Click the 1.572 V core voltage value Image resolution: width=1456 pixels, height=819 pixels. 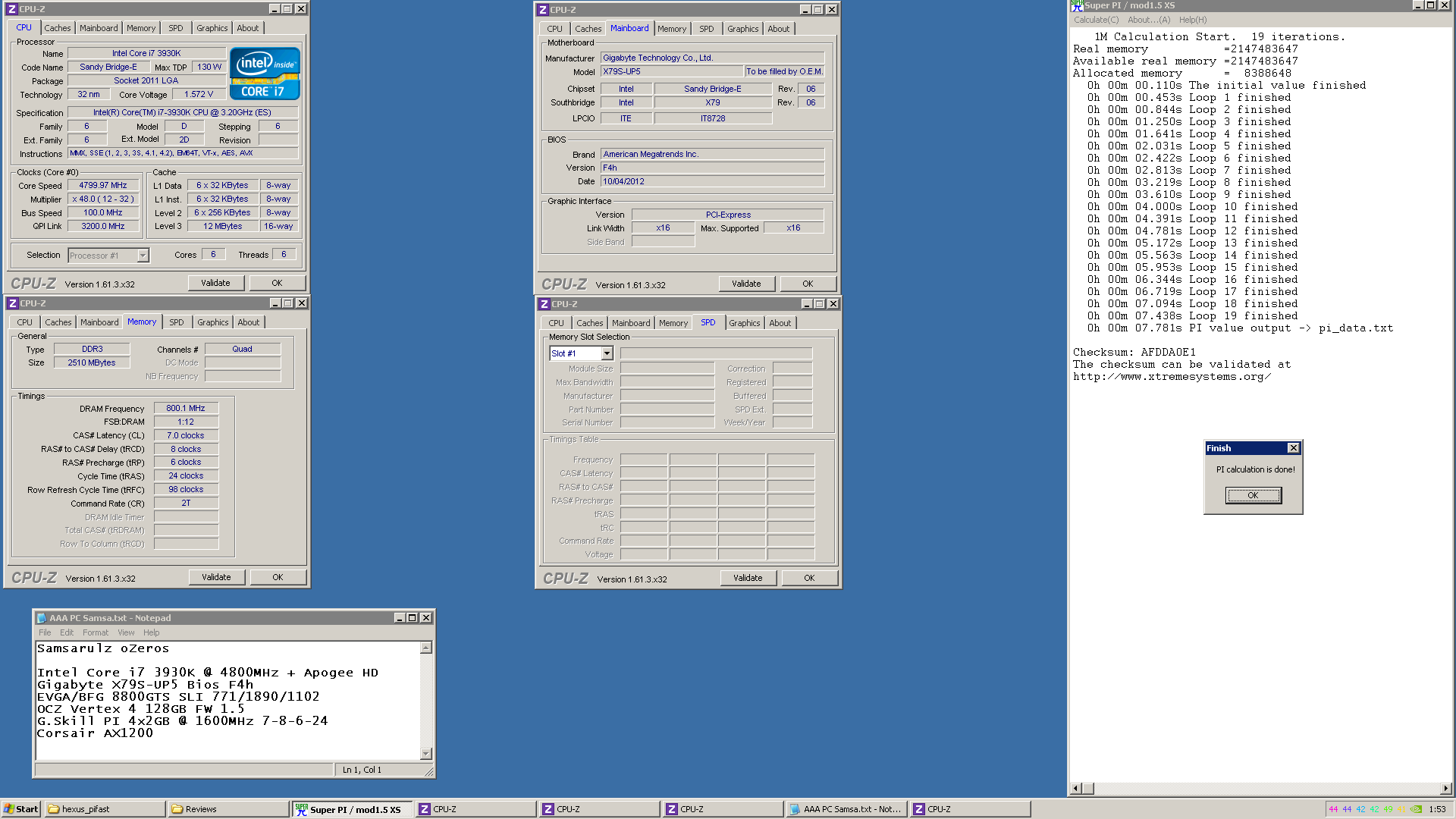pyautogui.click(x=199, y=94)
